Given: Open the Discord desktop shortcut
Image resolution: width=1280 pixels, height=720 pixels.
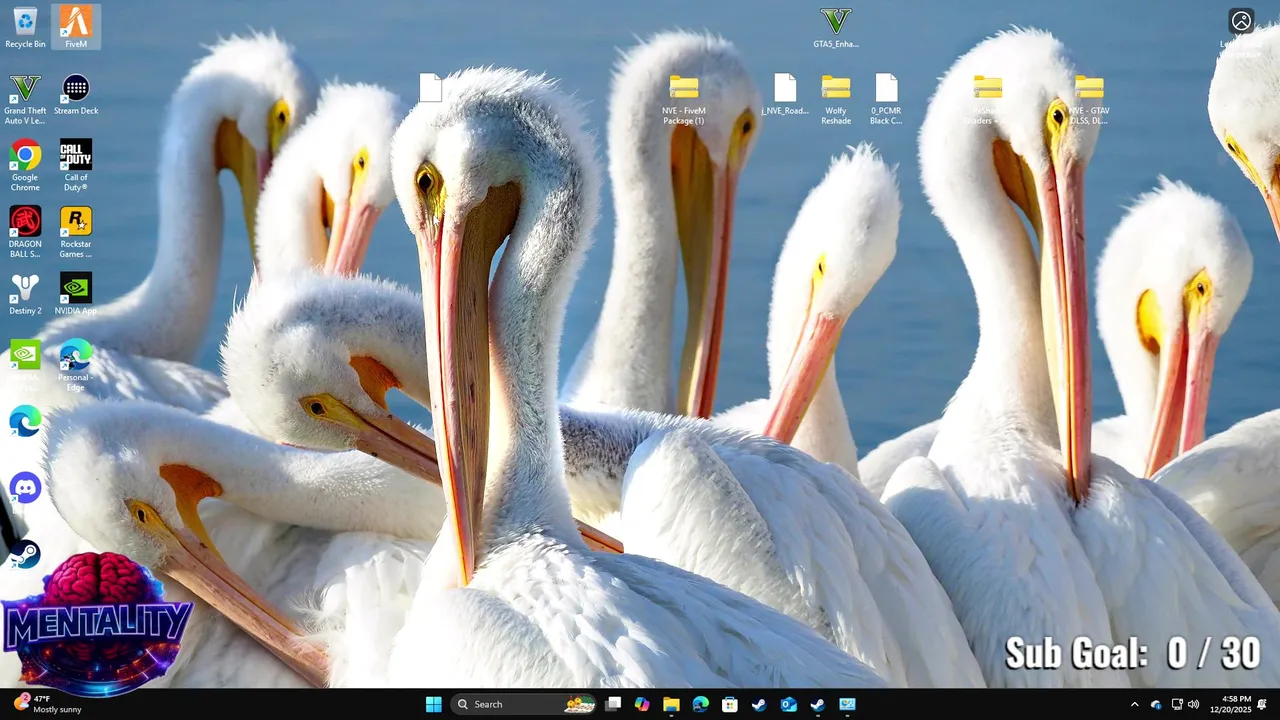Looking at the screenshot, I should (x=25, y=488).
